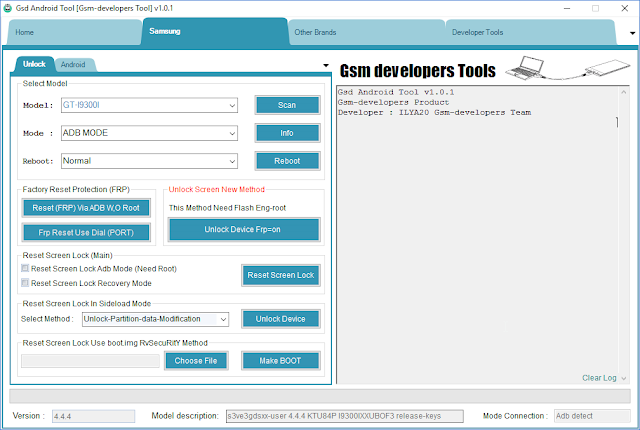Close the Gsd Android Tool window
Viewport: 640px width, 430px height.
(x=624, y=8)
